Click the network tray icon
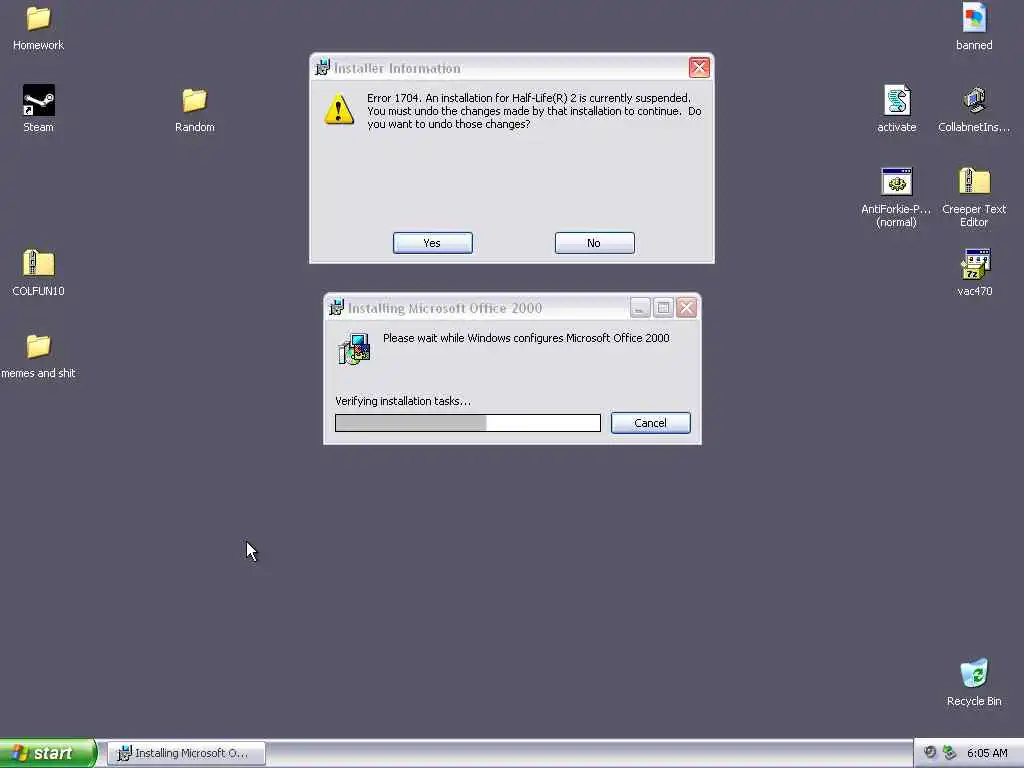 click(949, 753)
